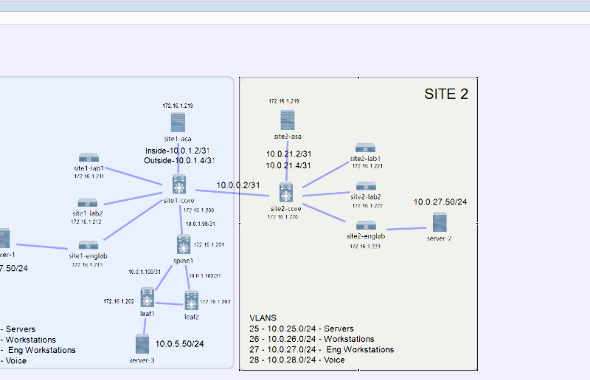The height and width of the screenshot is (380, 590).
Task: Select the site2-lab2 router icon
Action: point(366,187)
